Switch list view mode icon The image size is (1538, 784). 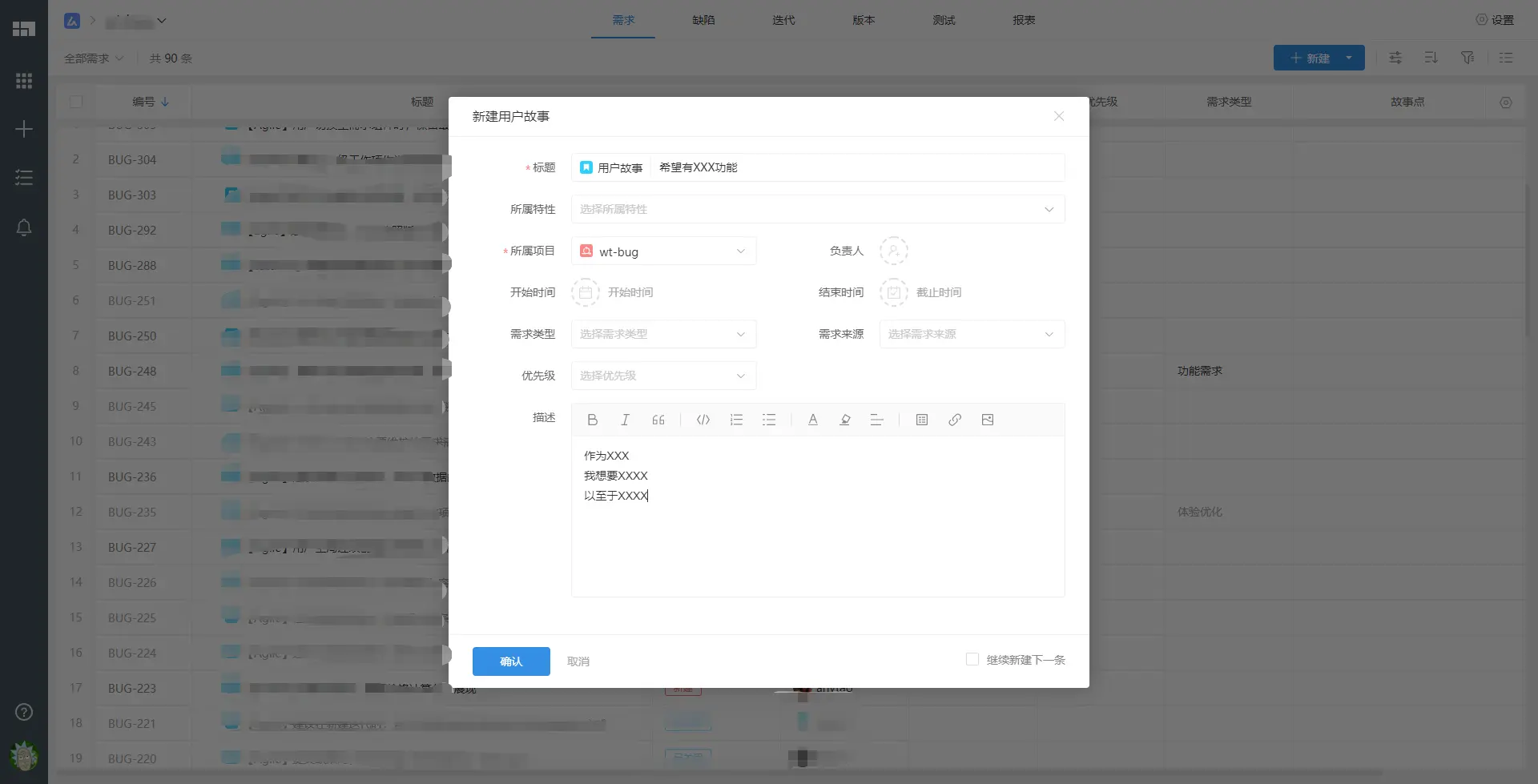[x=1506, y=58]
